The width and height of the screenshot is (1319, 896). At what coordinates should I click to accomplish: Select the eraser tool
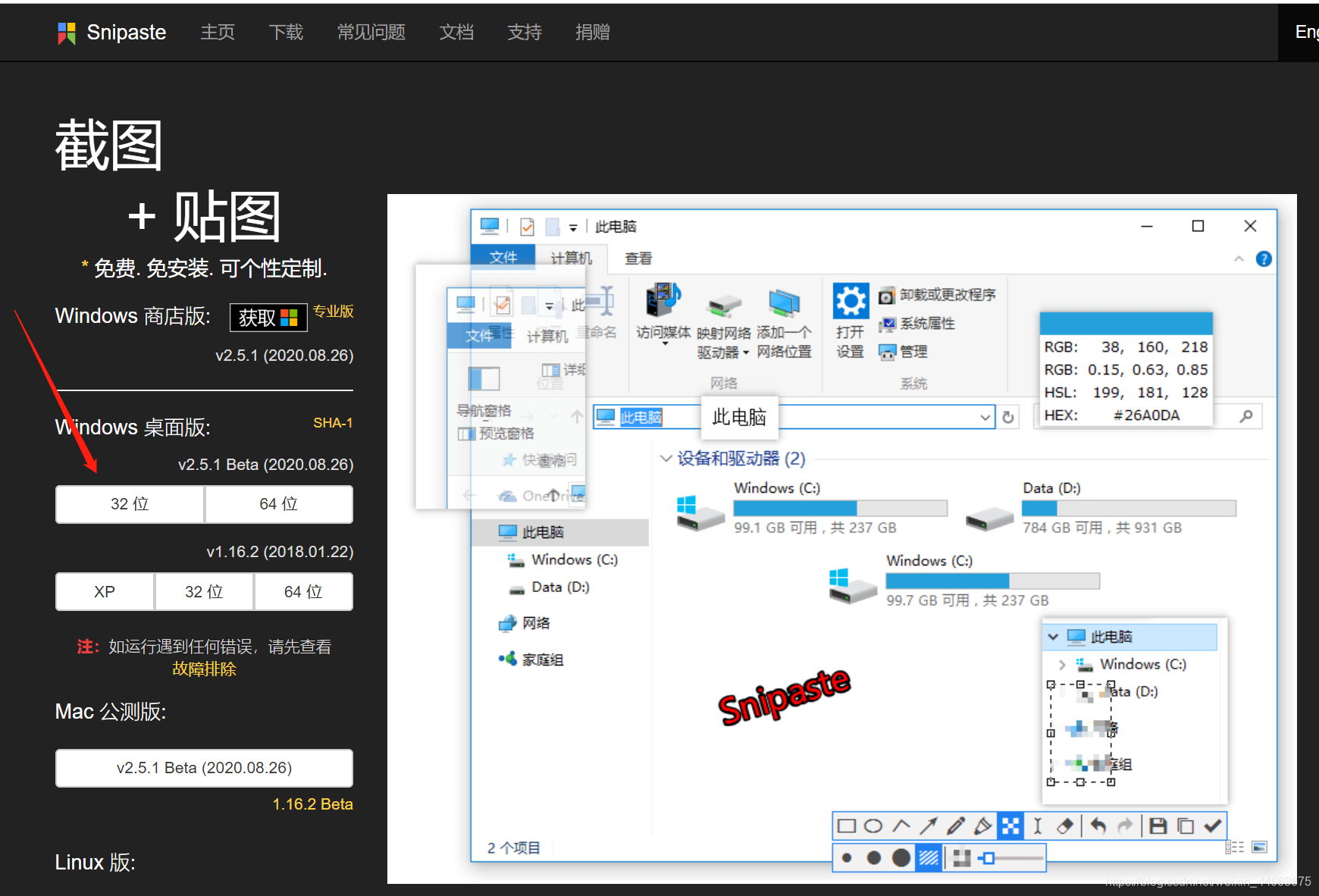(x=1065, y=826)
